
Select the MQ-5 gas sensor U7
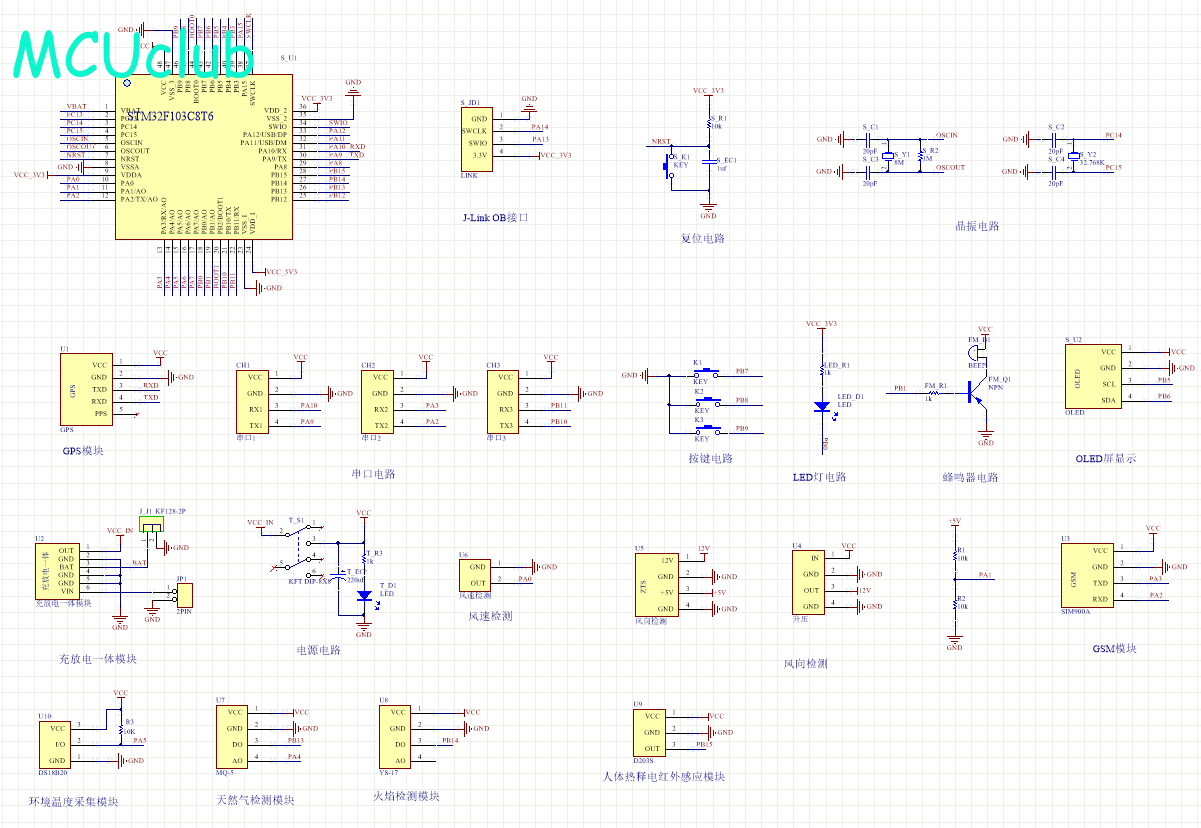[x=234, y=736]
